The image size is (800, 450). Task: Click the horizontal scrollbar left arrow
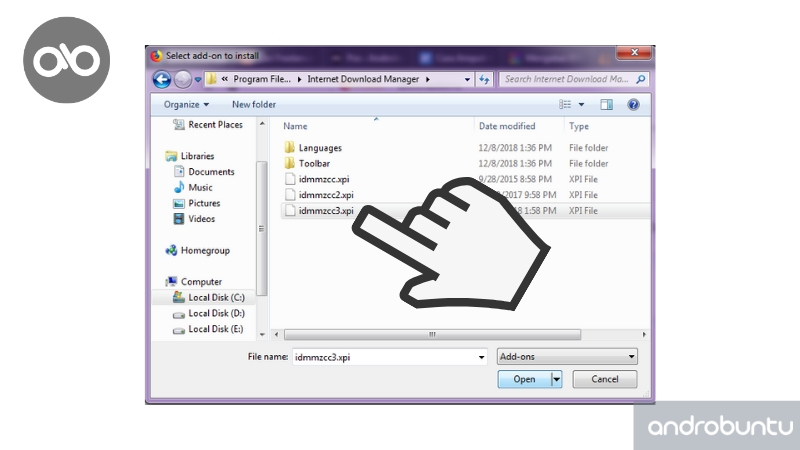tap(277, 335)
